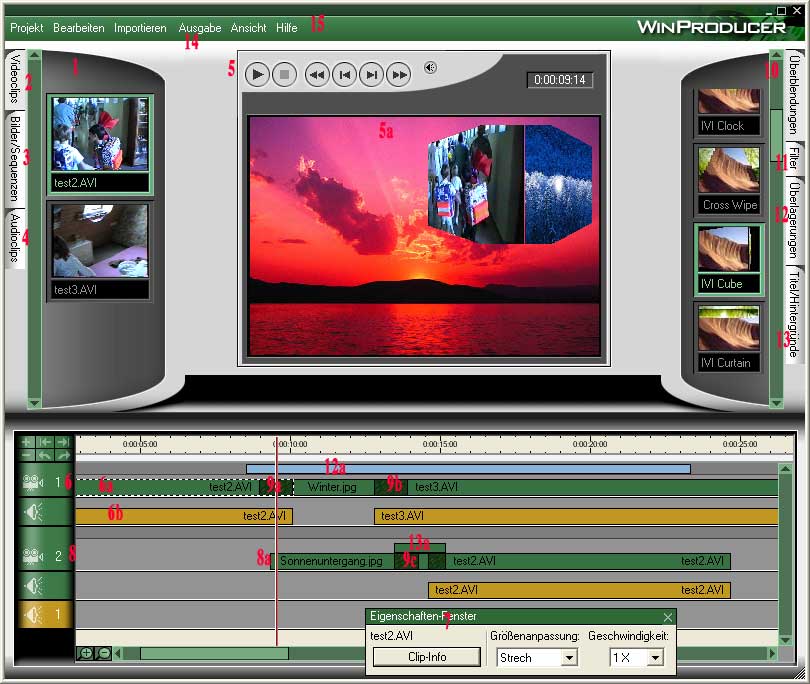Zoom in the timeline with plus magnifier

click(x=86, y=653)
